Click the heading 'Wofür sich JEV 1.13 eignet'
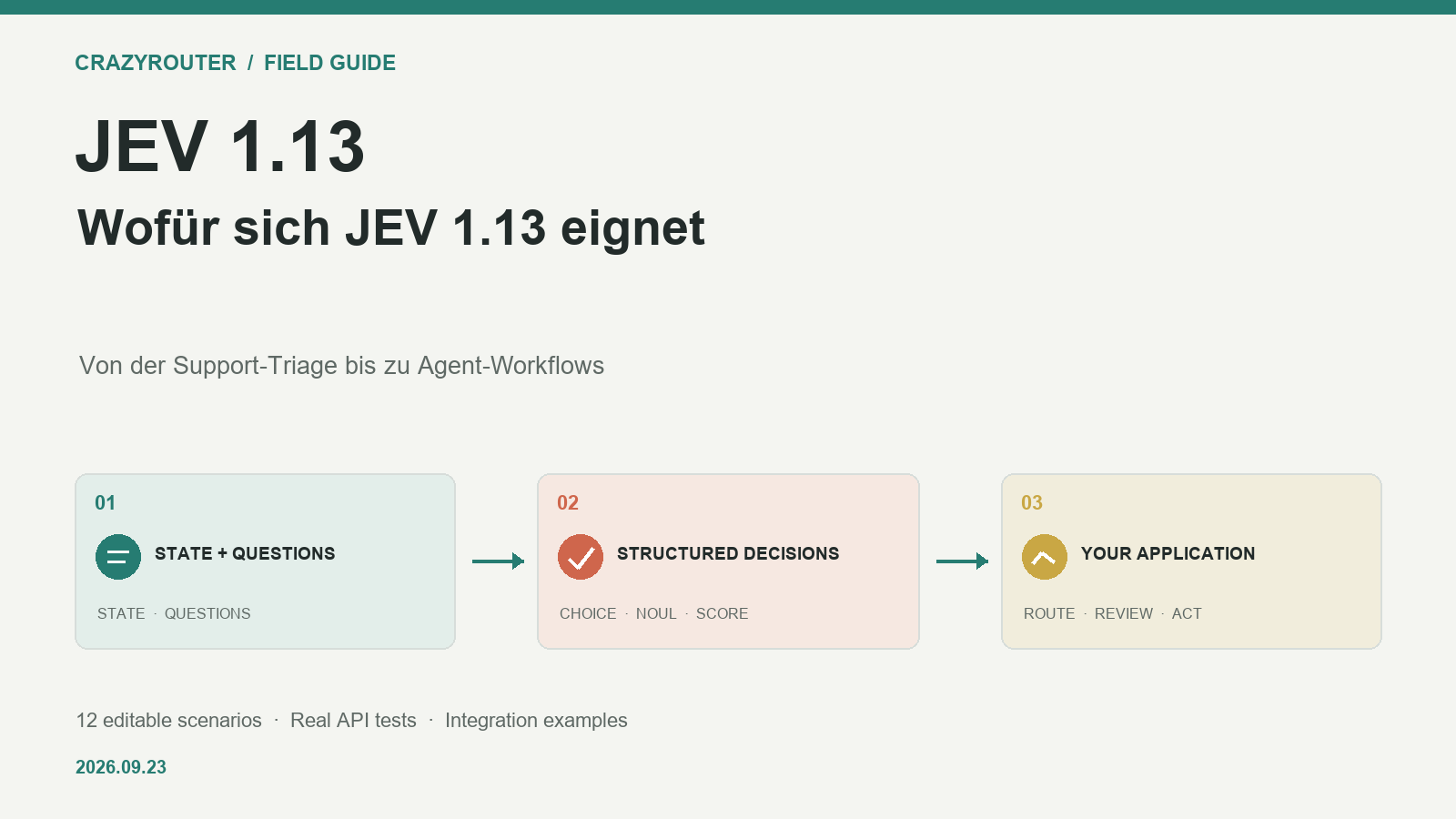1456x819 pixels. coord(391,227)
